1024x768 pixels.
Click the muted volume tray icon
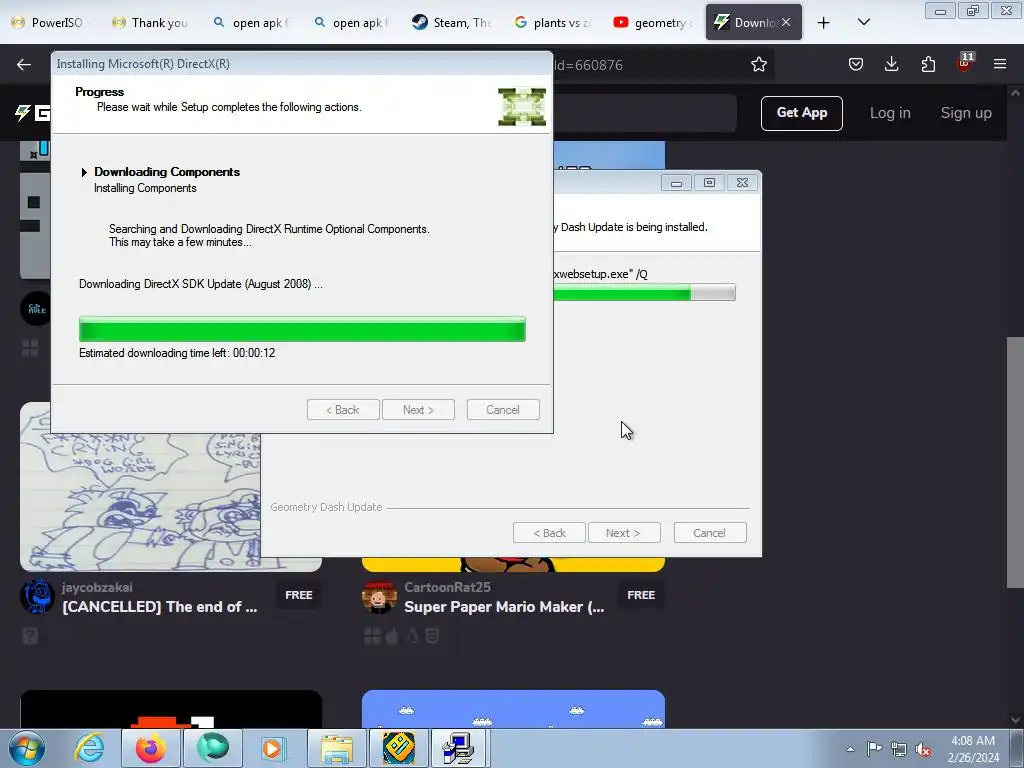point(923,749)
